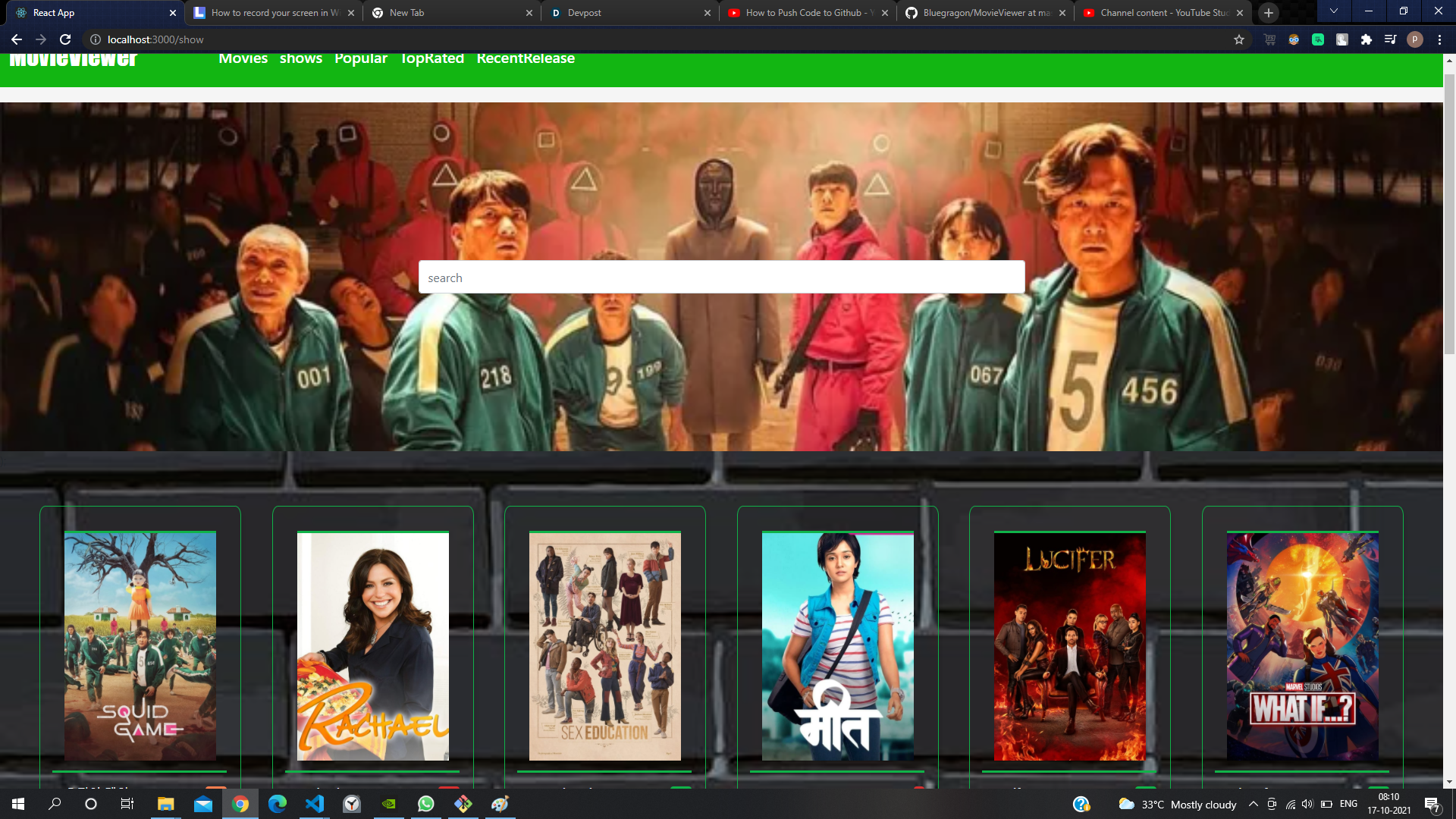Screen dimensions: 1456x819
Task: Open the Squid Game poster card
Action: click(x=140, y=645)
